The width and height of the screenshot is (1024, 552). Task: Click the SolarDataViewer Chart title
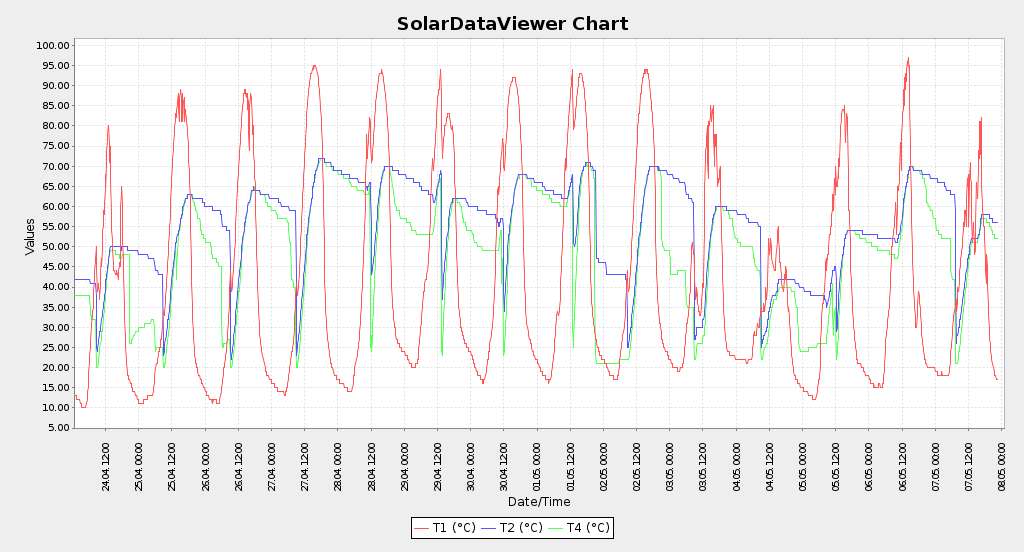(x=512, y=24)
